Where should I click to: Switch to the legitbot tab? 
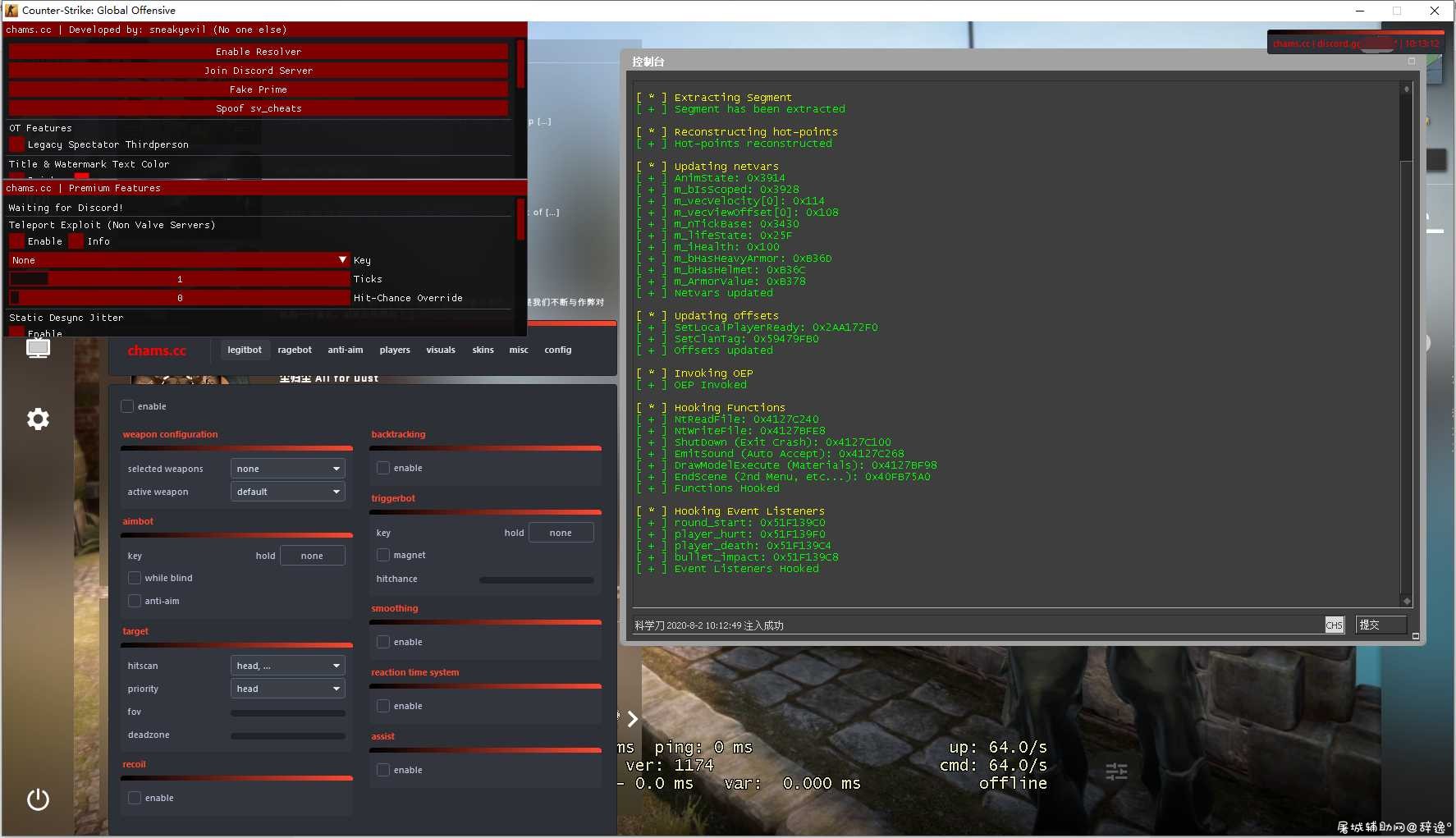(245, 350)
